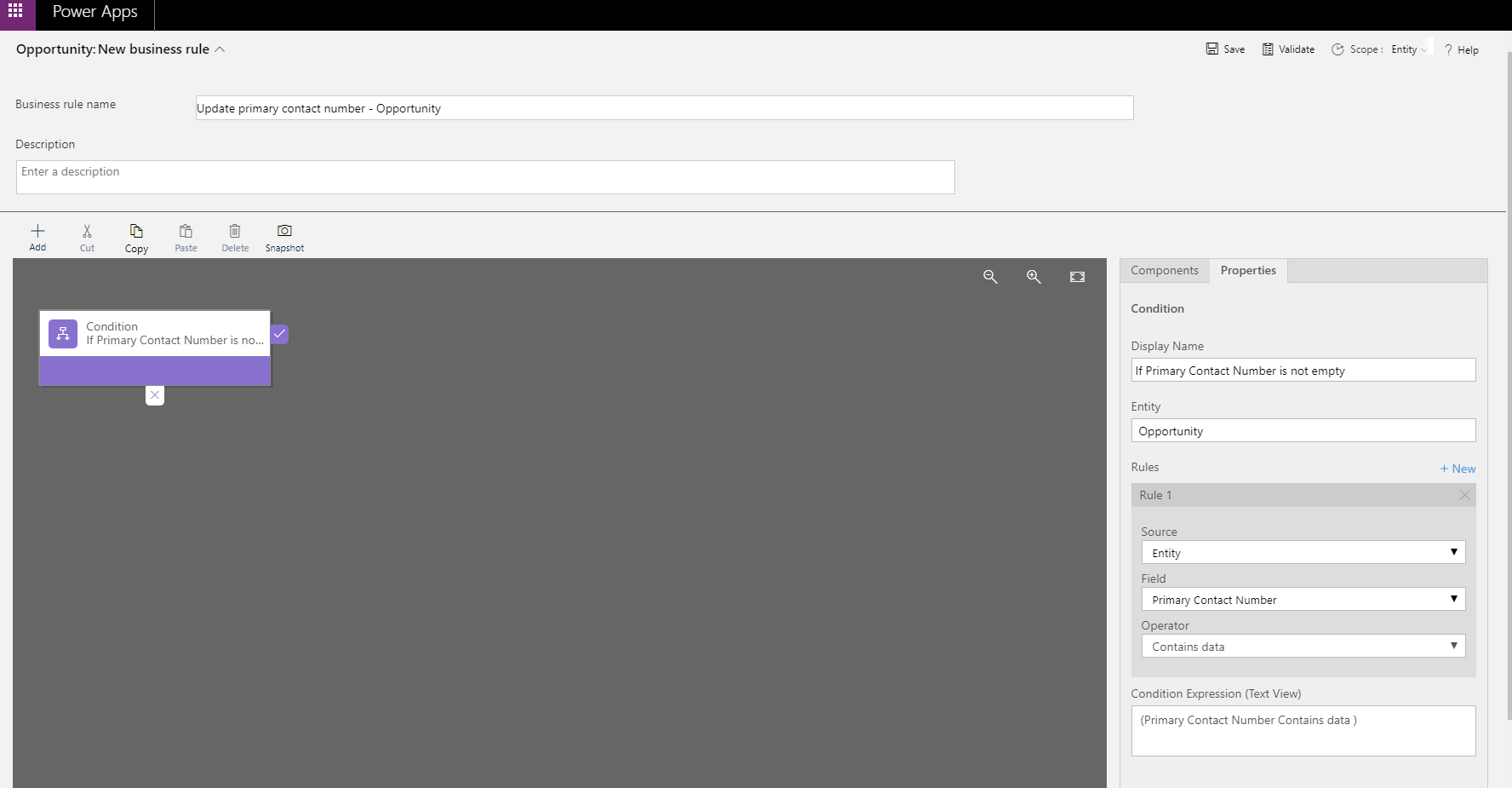
Task: Open the Power Apps app launcher waffle
Action: tap(15, 12)
